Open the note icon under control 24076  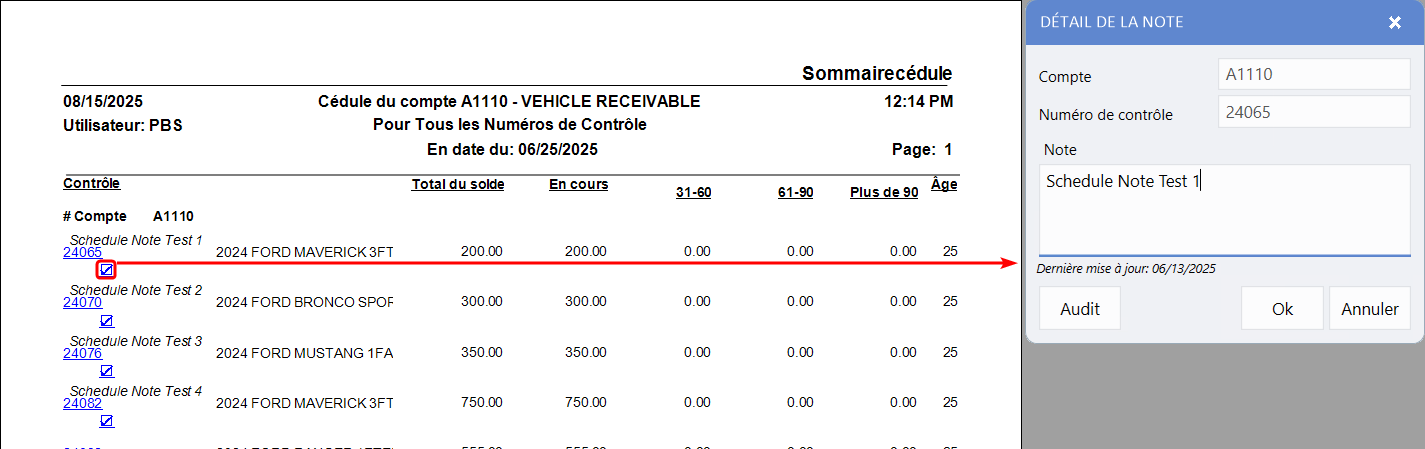click(106, 371)
